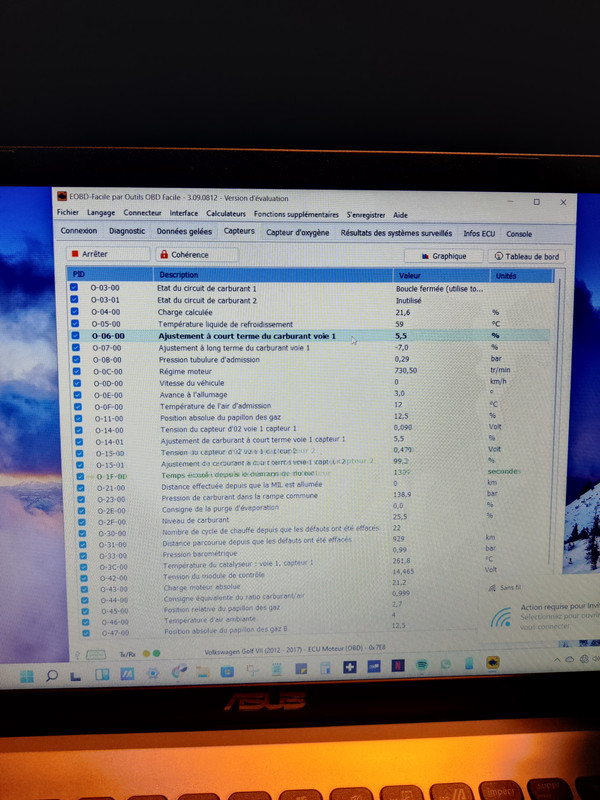
Task: Sort by the Description column header
Action: pos(273,274)
